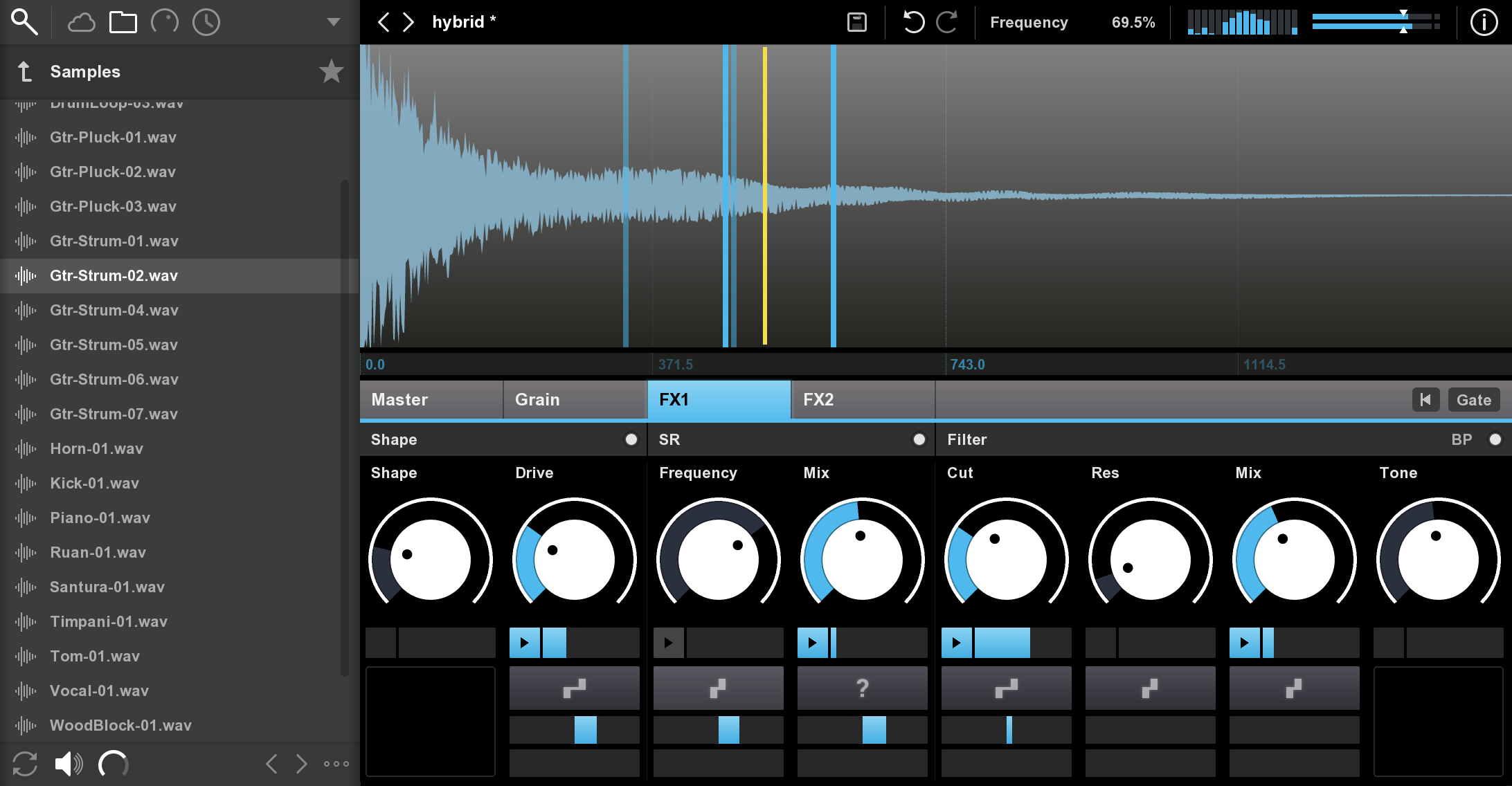Redo the last change
The image size is (1512, 786).
pos(946,22)
